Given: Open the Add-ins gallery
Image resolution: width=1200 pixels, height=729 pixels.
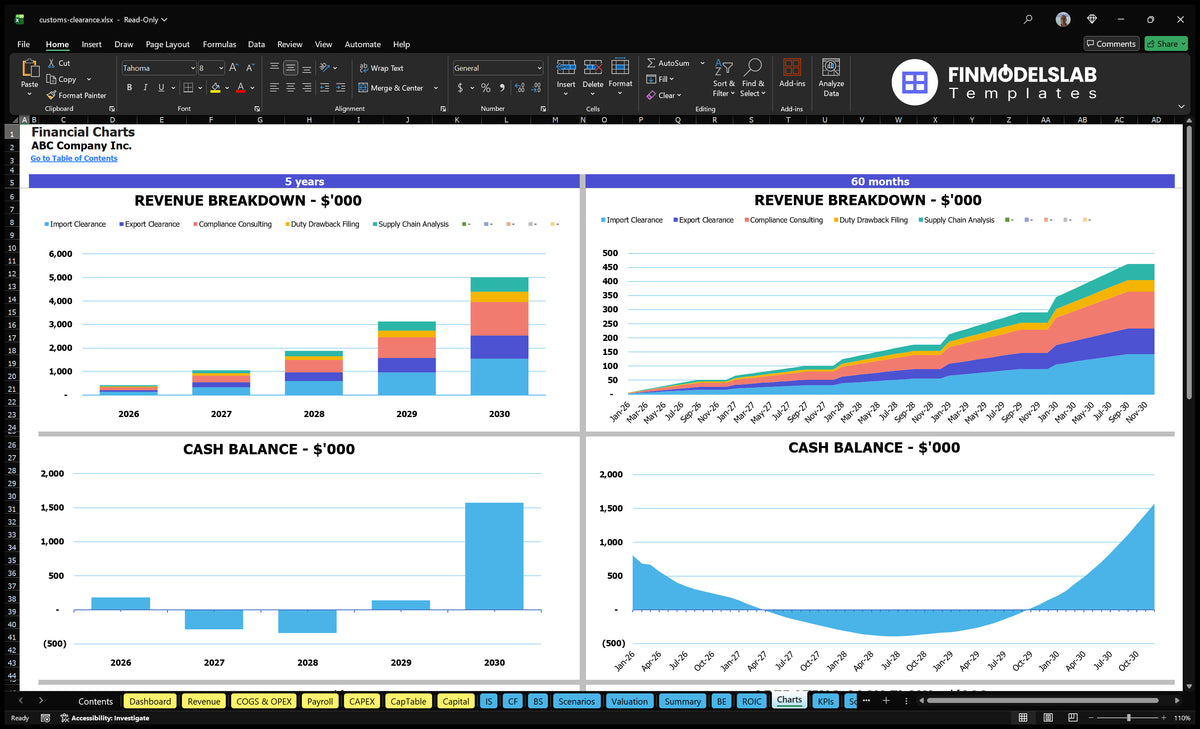Looking at the screenshot, I should coord(792,72).
